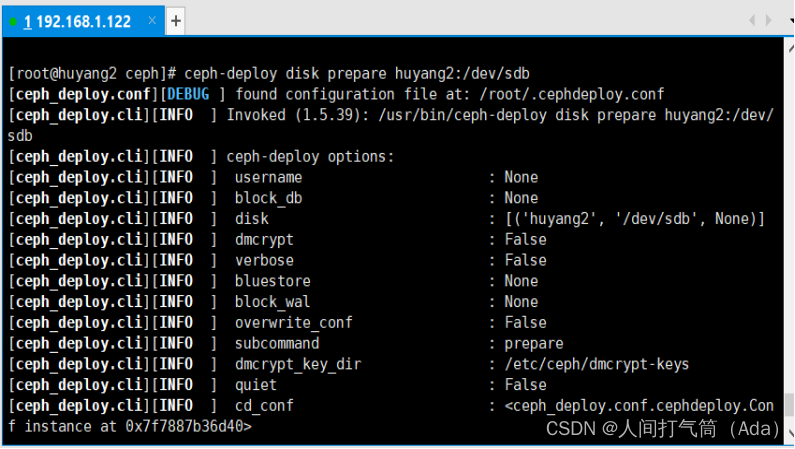Close the 192.168.1.122 session tab

tap(152, 20)
